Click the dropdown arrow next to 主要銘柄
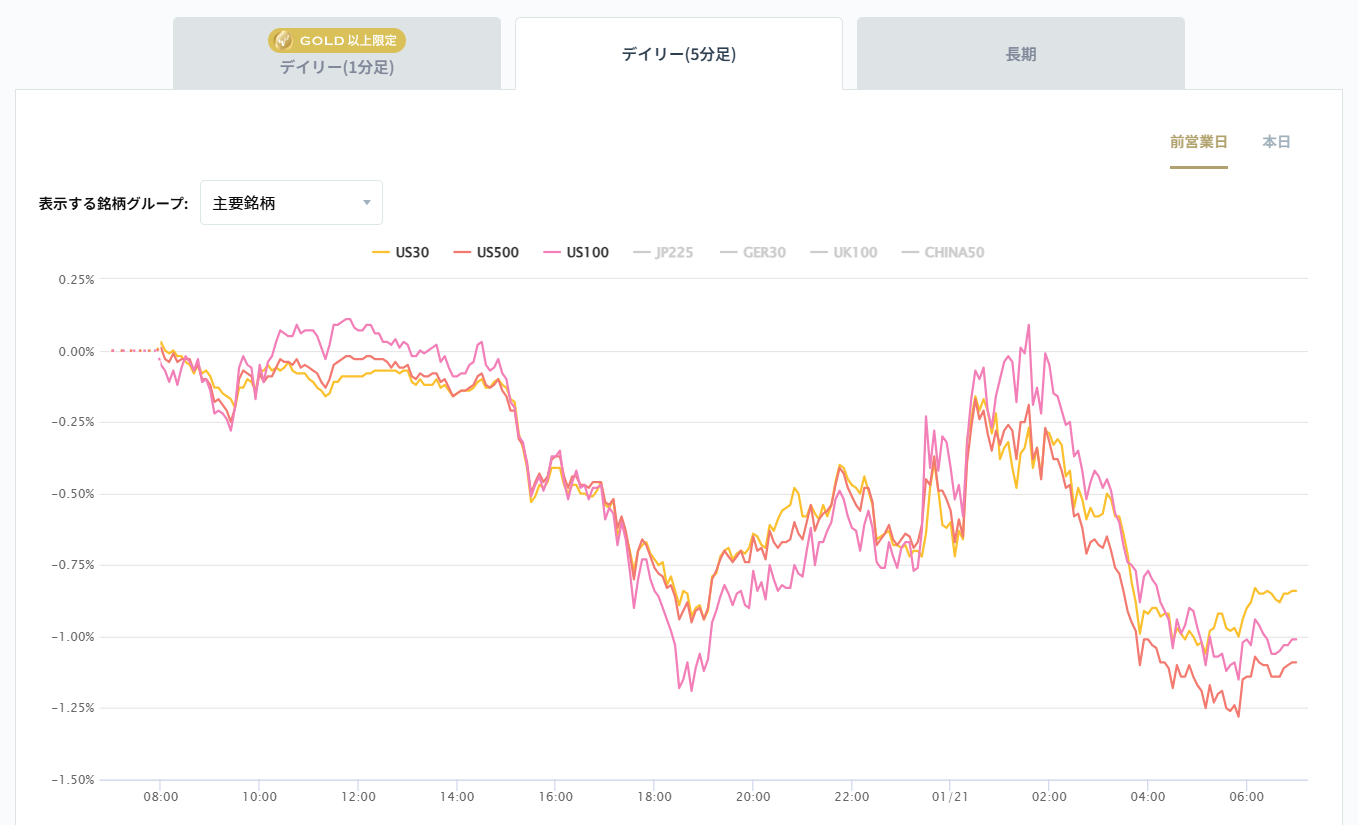 tap(367, 202)
